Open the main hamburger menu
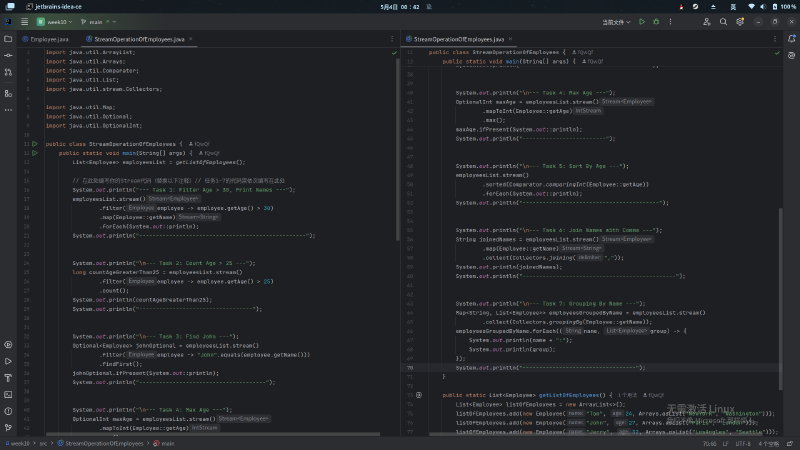This screenshot has width=800, height=450. coord(24,22)
